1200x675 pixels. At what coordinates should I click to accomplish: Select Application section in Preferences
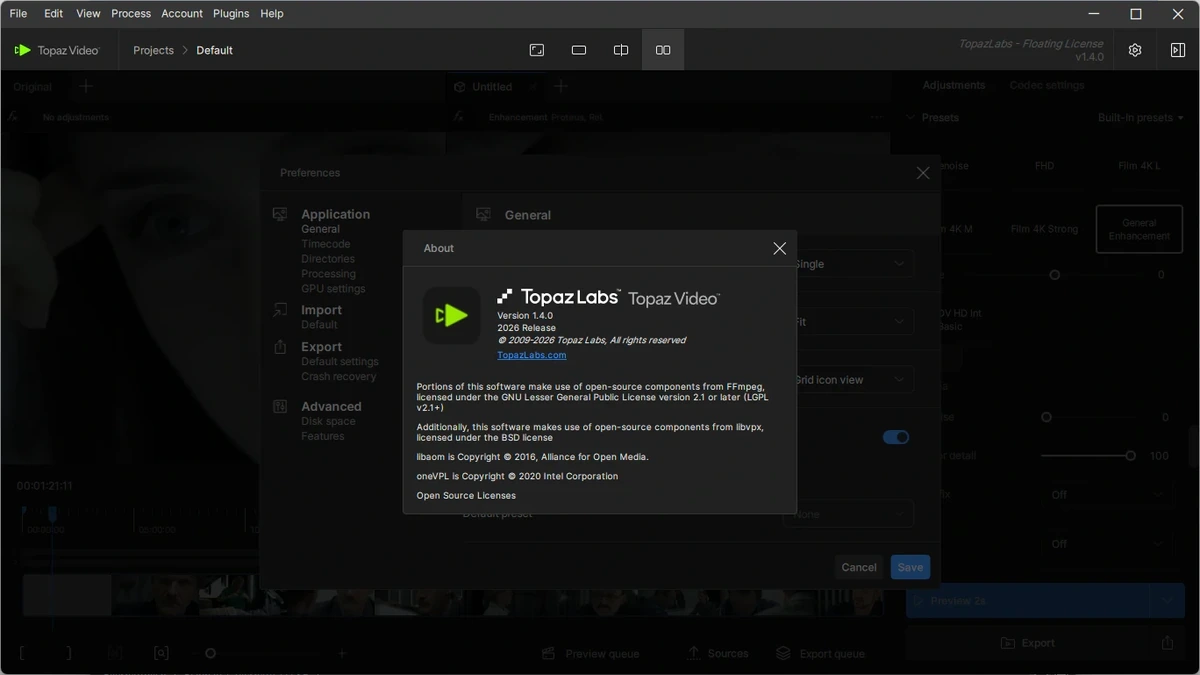(x=335, y=214)
